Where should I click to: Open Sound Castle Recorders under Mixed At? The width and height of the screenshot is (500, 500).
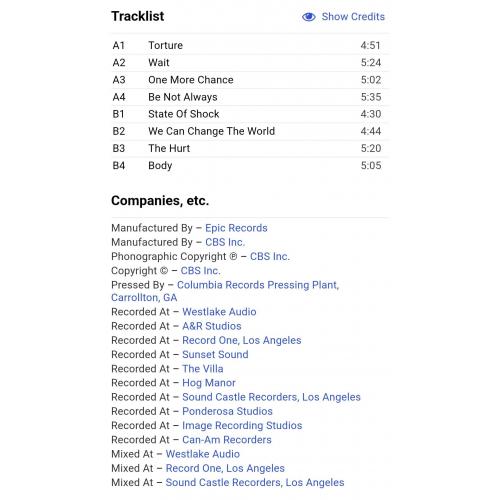255,482
